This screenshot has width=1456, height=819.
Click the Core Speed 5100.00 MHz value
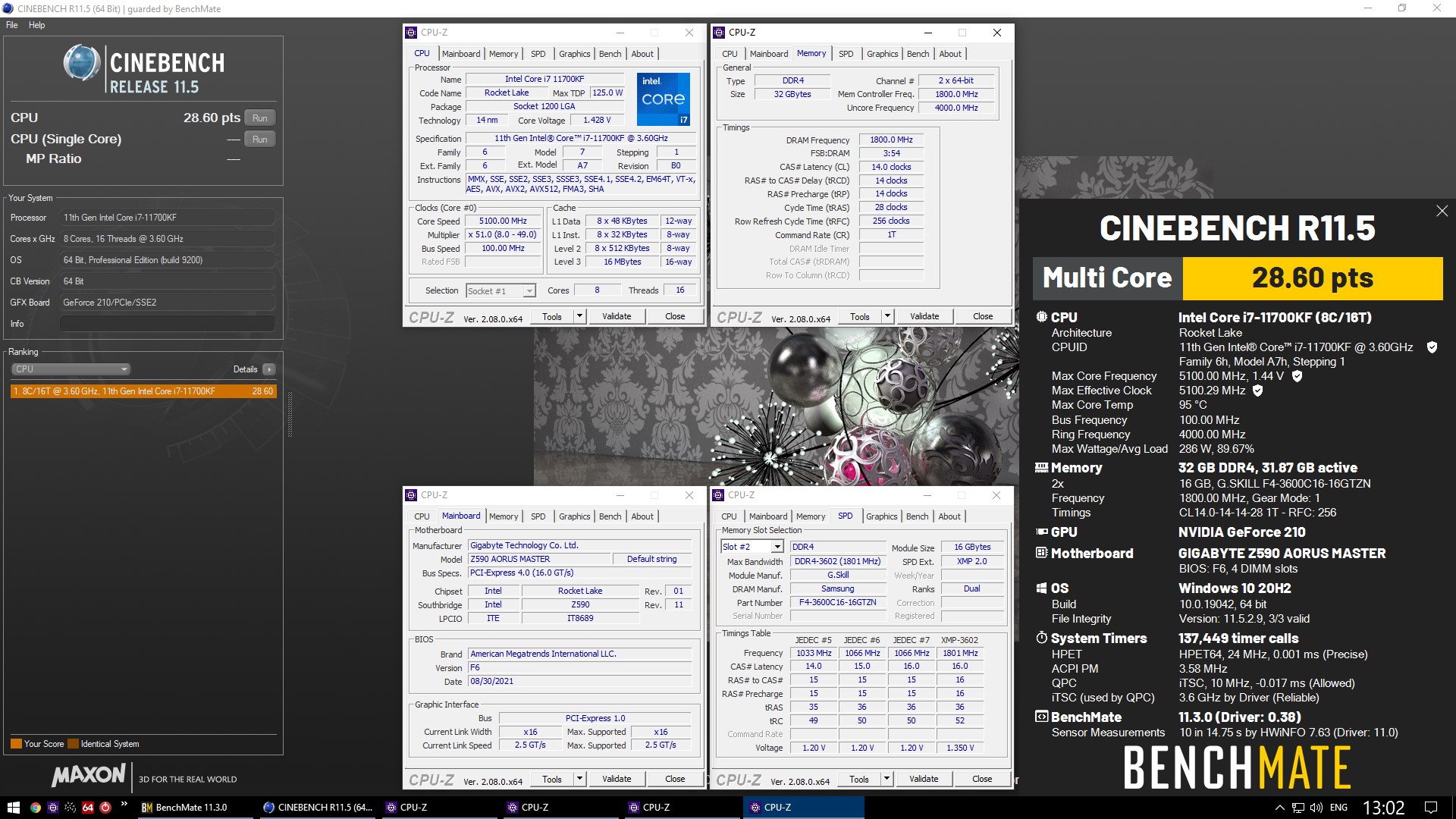503,221
